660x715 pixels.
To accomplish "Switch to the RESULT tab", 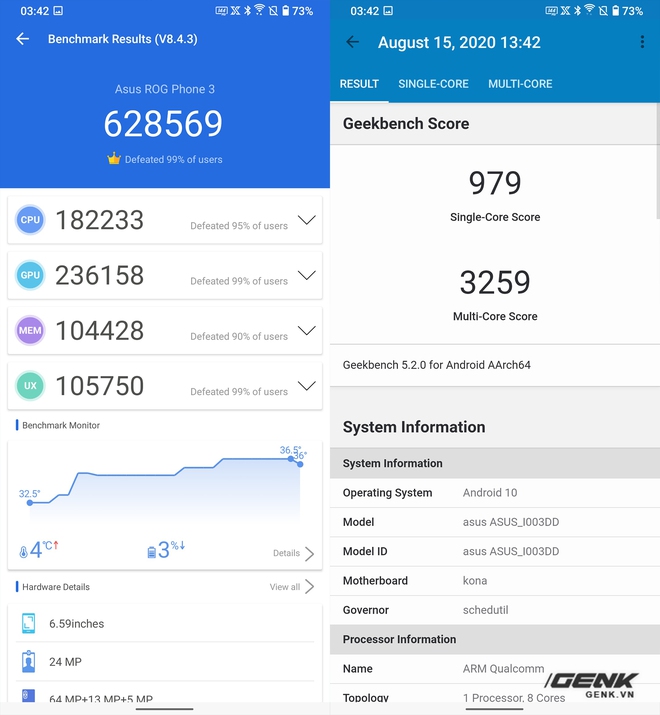I will 359,84.
